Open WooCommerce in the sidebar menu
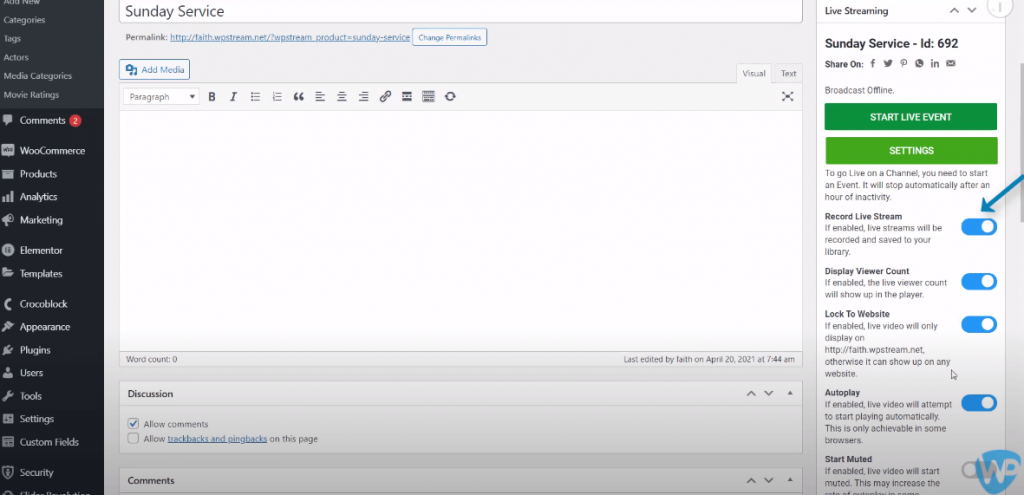The height and width of the screenshot is (495, 1024). [x=52, y=151]
